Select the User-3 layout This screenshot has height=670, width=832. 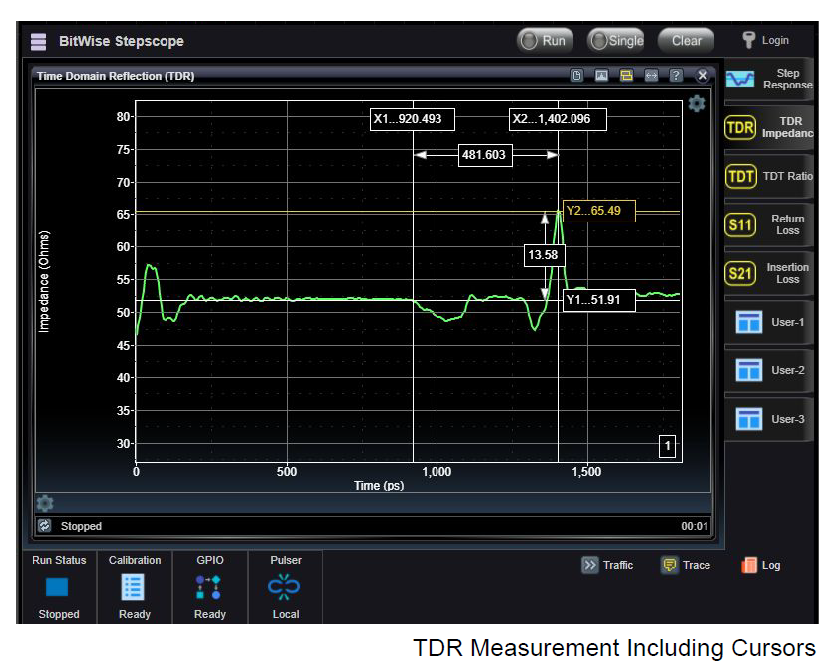point(769,419)
